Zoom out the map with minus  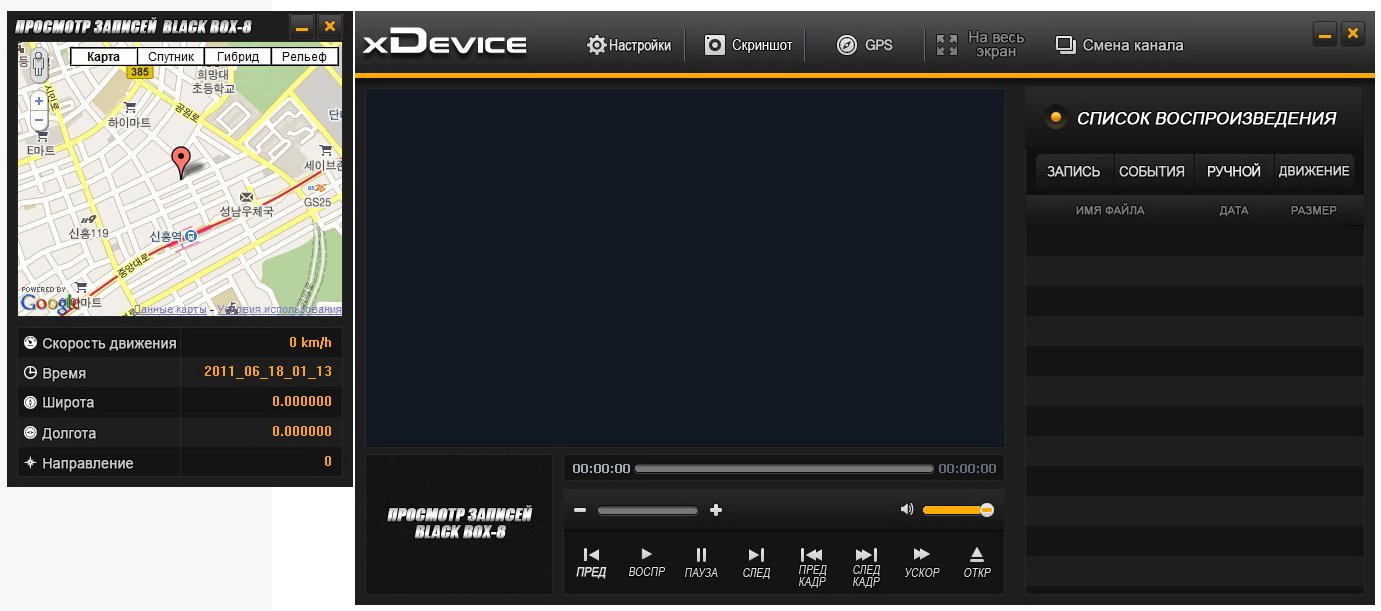point(39,119)
